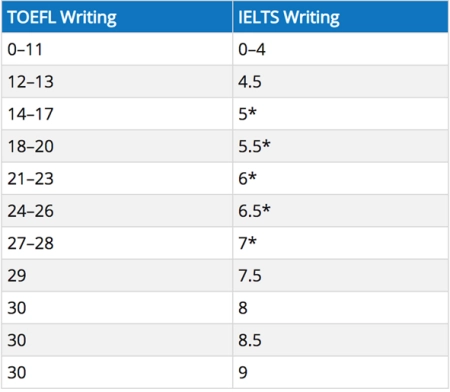Select the TOEFL 29 score cell

point(117,275)
